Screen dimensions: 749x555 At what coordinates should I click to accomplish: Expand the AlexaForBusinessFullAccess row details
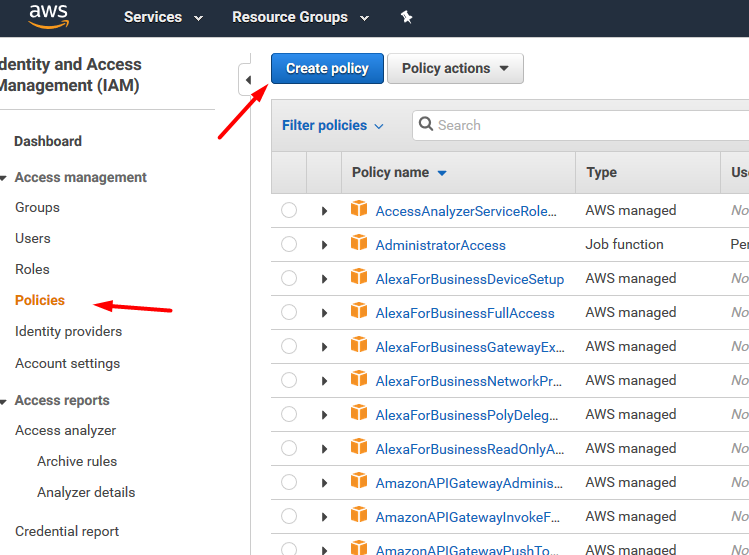pos(324,313)
